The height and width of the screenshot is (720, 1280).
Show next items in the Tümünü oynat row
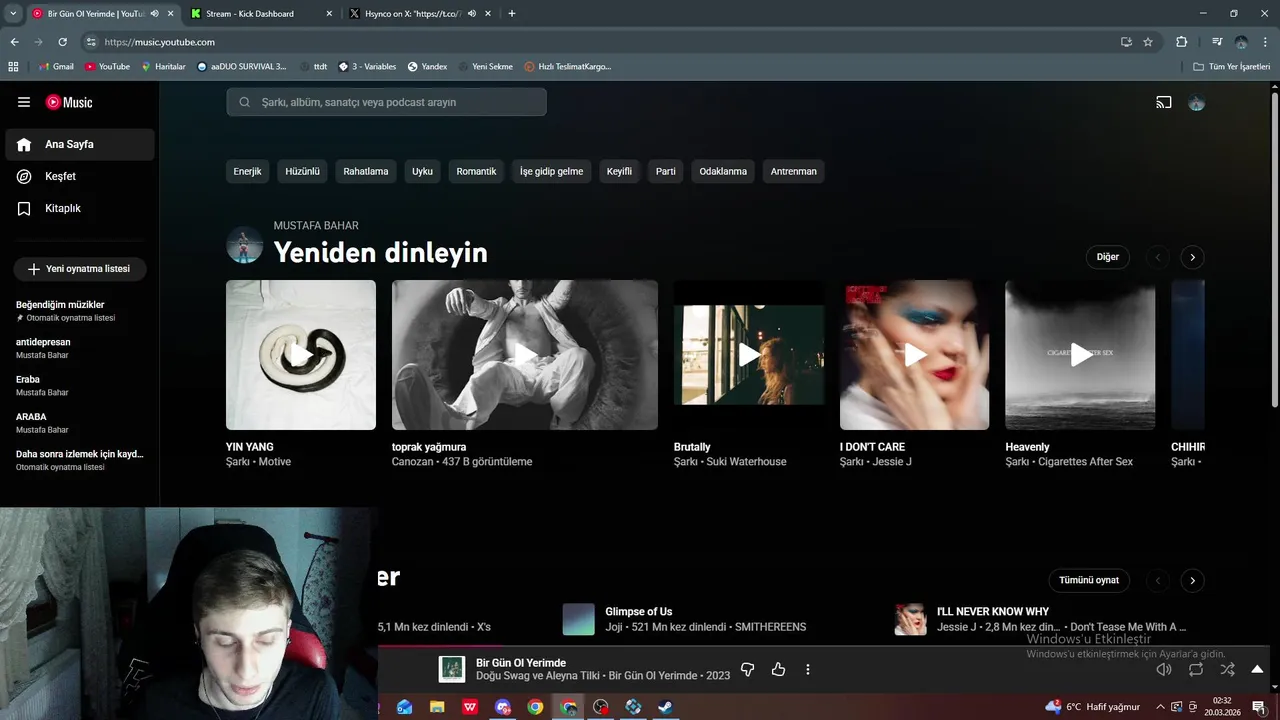(x=1192, y=580)
